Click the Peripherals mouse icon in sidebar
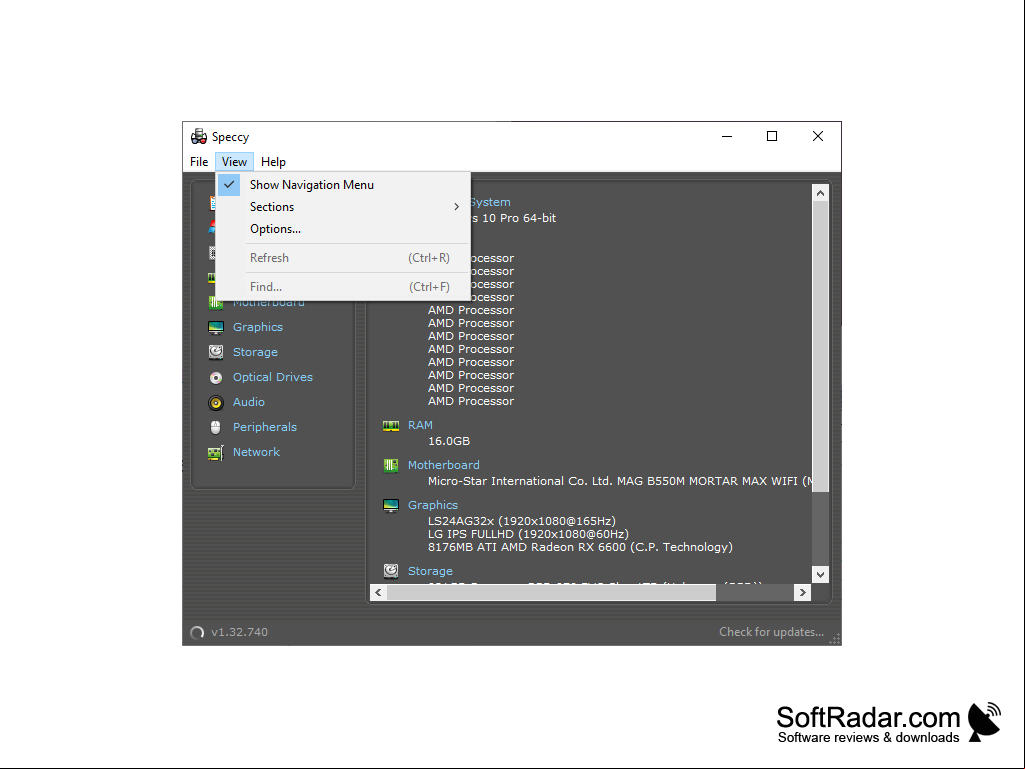Screen dimensions: 1025x769 point(216,428)
